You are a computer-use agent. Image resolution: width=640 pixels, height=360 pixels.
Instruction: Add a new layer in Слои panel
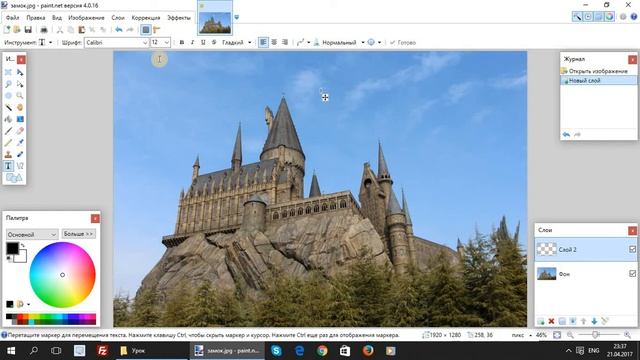click(x=541, y=322)
